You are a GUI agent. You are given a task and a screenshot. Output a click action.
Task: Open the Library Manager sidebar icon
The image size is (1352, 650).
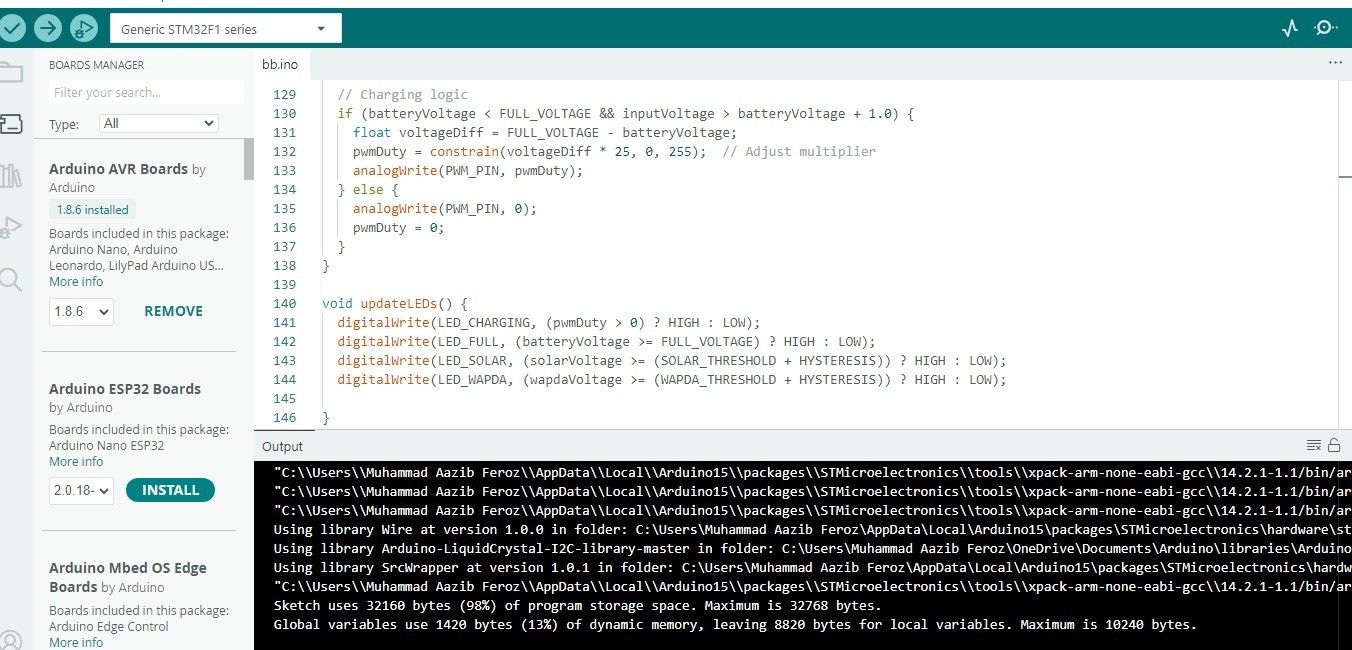pos(11,176)
